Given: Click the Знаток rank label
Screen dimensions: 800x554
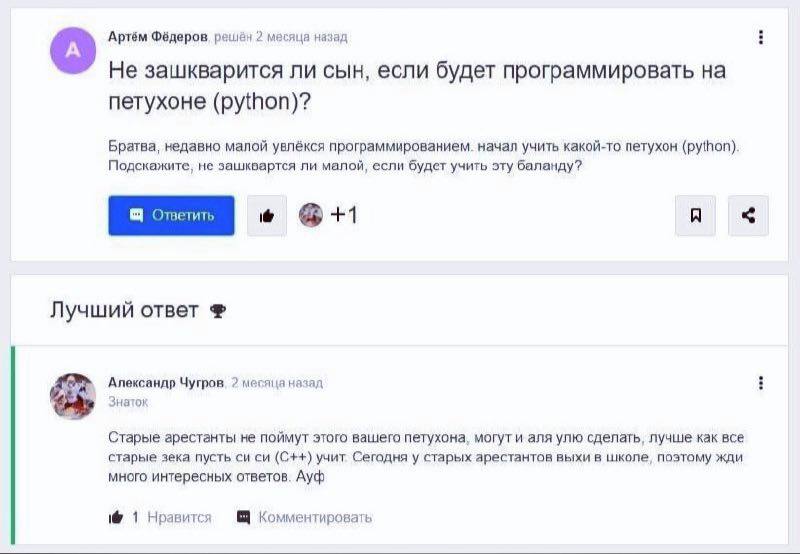Looking at the screenshot, I should (128, 402).
